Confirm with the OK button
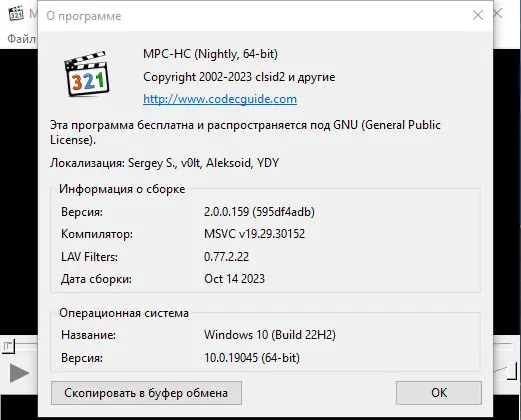This screenshot has width=521, height=420. tap(439, 393)
